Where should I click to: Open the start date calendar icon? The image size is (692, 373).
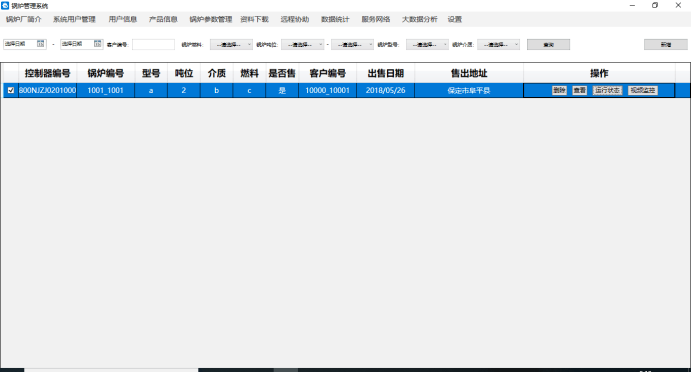point(41,44)
